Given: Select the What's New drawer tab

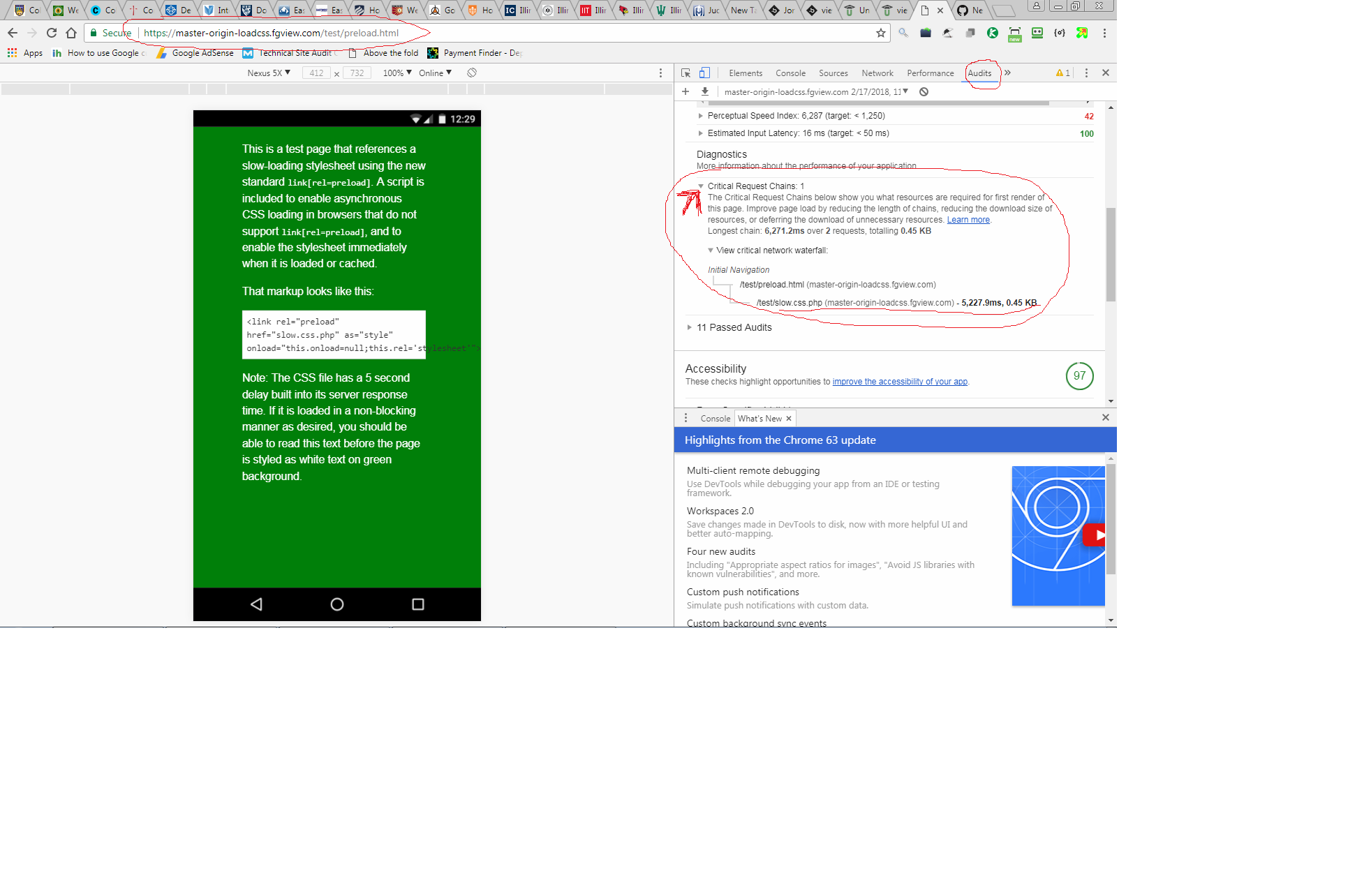Looking at the screenshot, I should (761, 418).
